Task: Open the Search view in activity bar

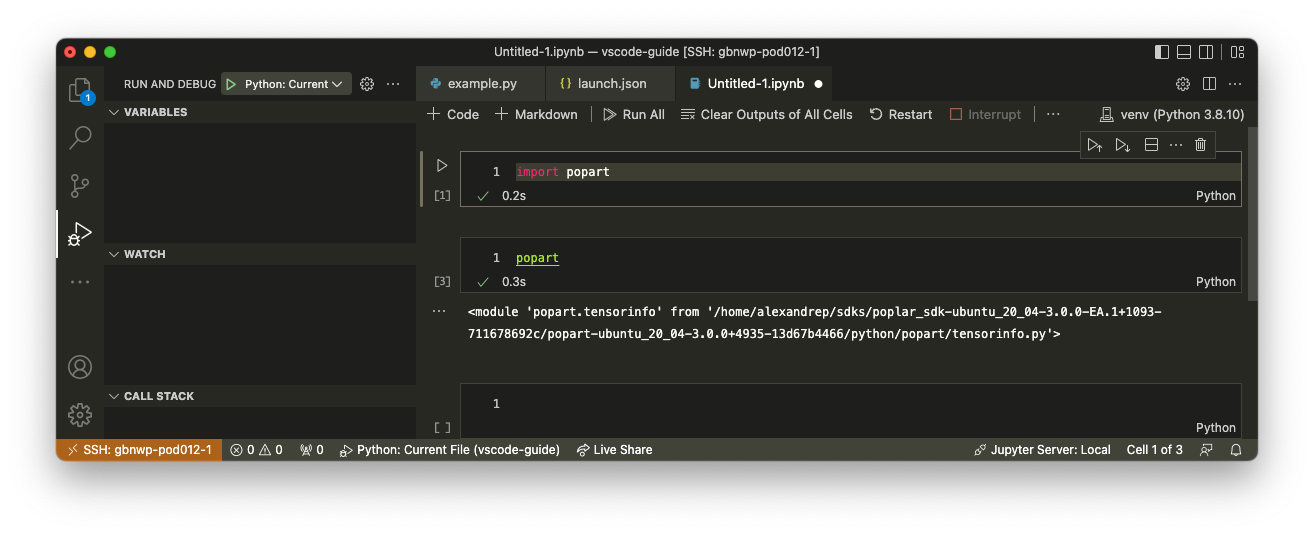Action: click(x=80, y=137)
